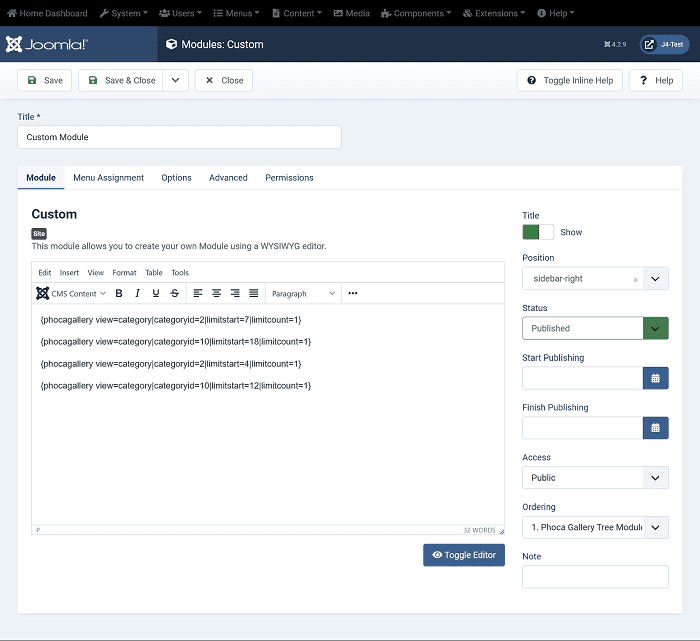The width and height of the screenshot is (700, 641).
Task: Click the Save button
Action: click(44, 80)
